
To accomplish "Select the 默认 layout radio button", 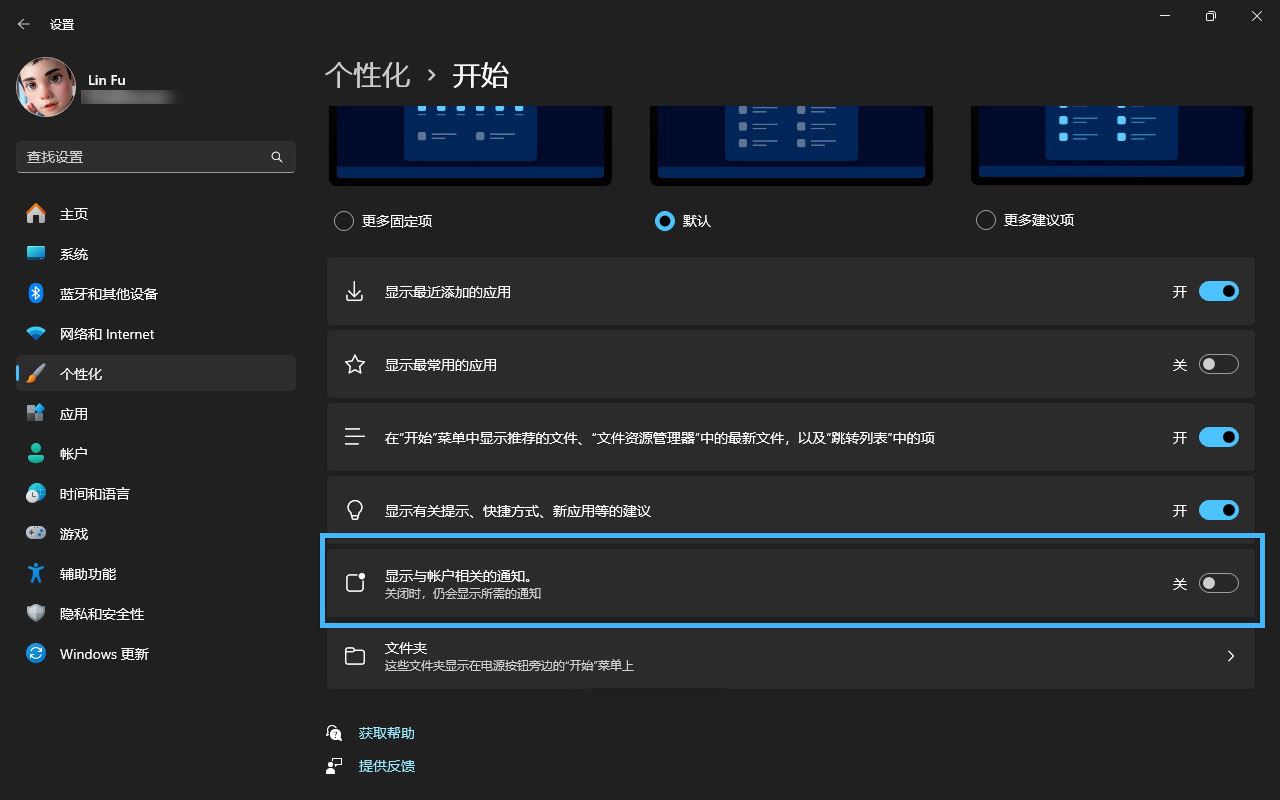I will pos(665,221).
